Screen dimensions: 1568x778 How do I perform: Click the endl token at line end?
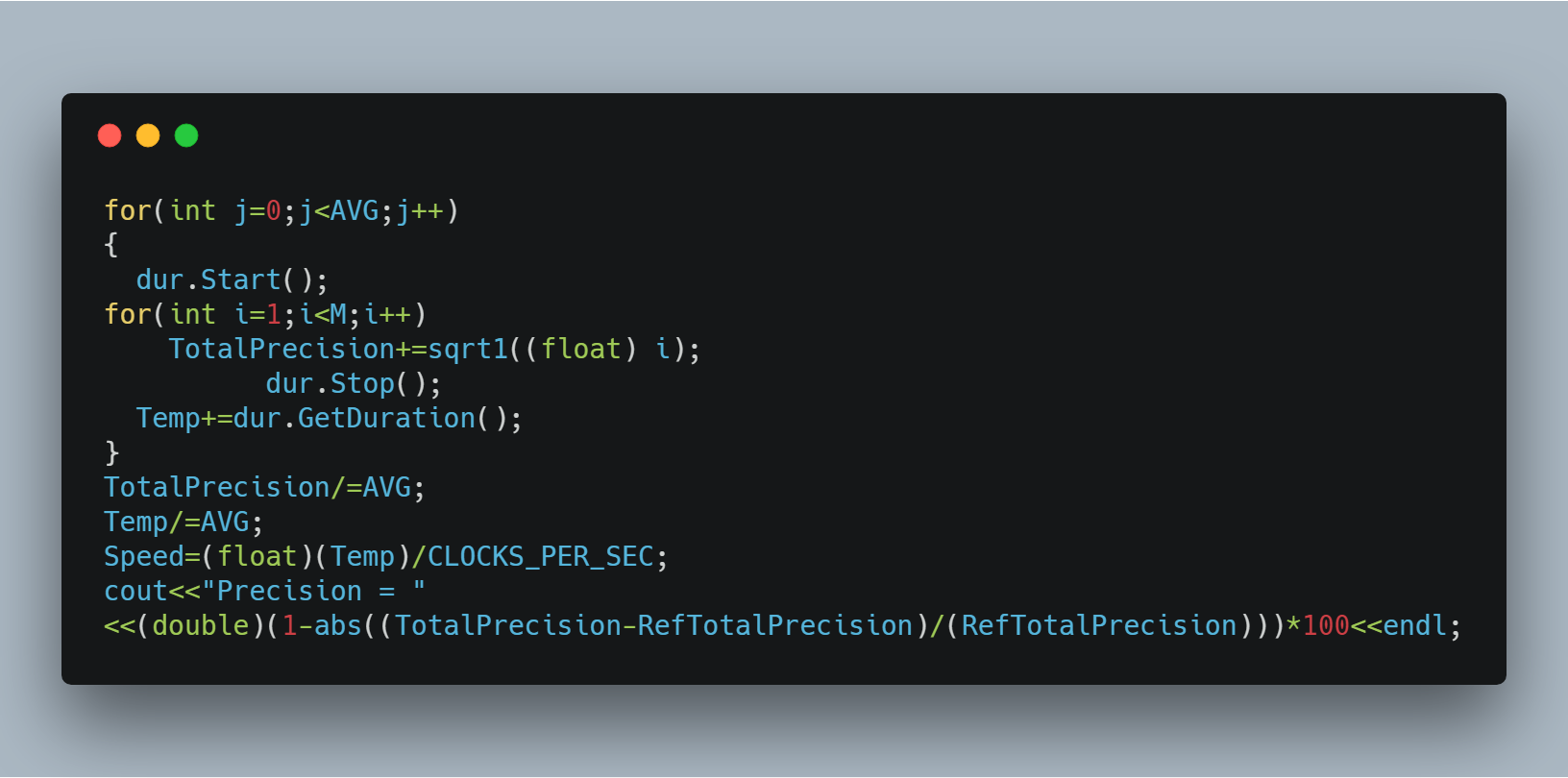(x=1414, y=626)
